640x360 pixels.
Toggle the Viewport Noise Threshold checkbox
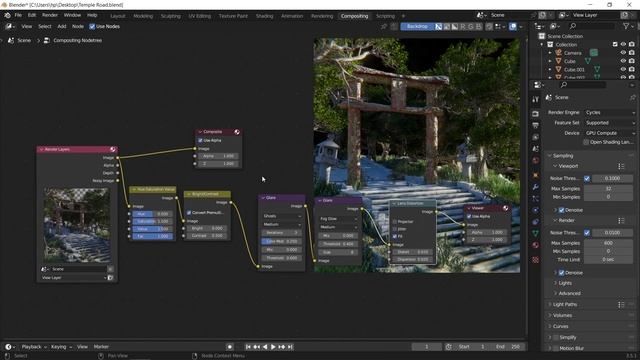point(587,178)
